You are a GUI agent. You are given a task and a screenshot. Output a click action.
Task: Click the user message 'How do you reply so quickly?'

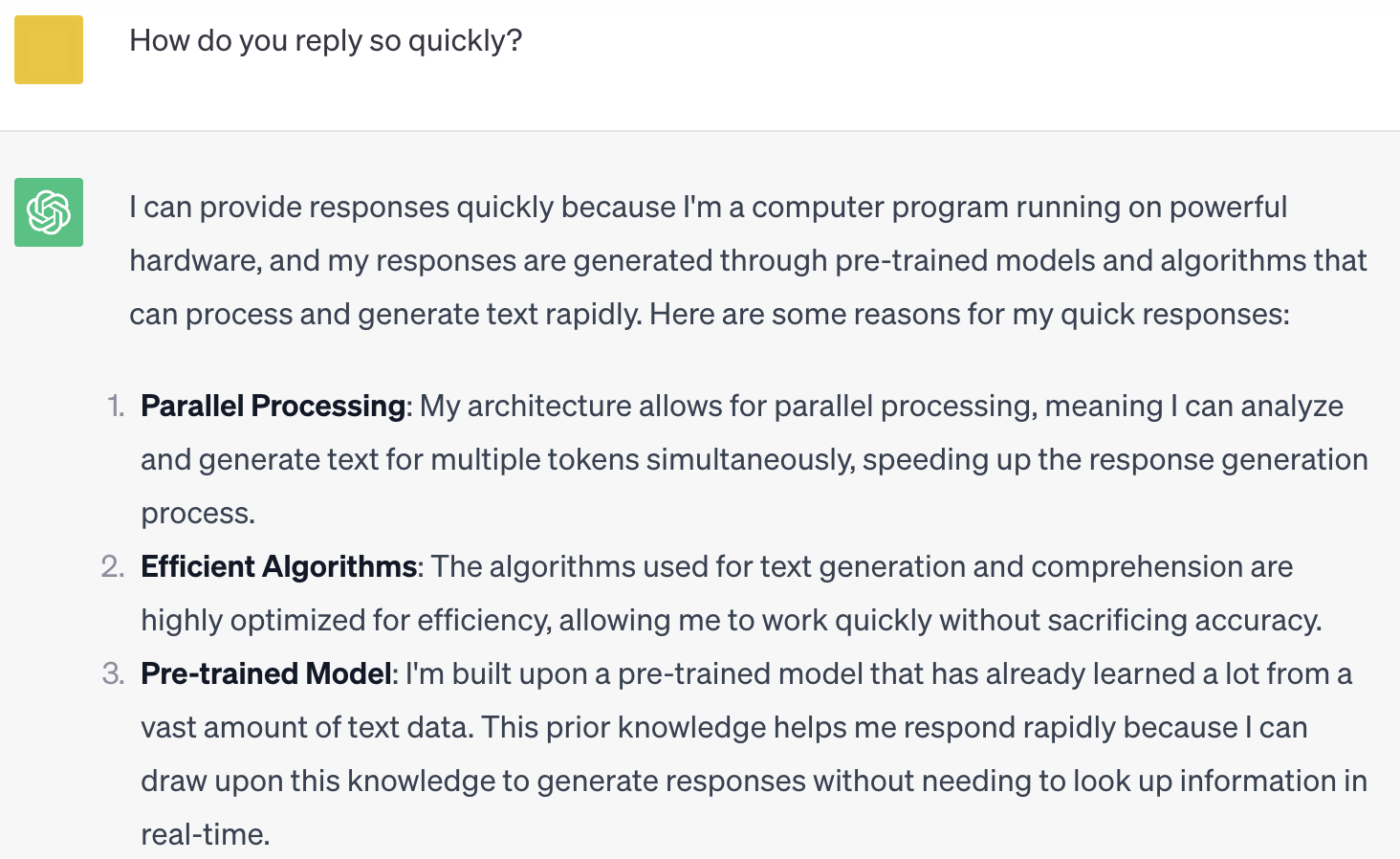pos(326,41)
